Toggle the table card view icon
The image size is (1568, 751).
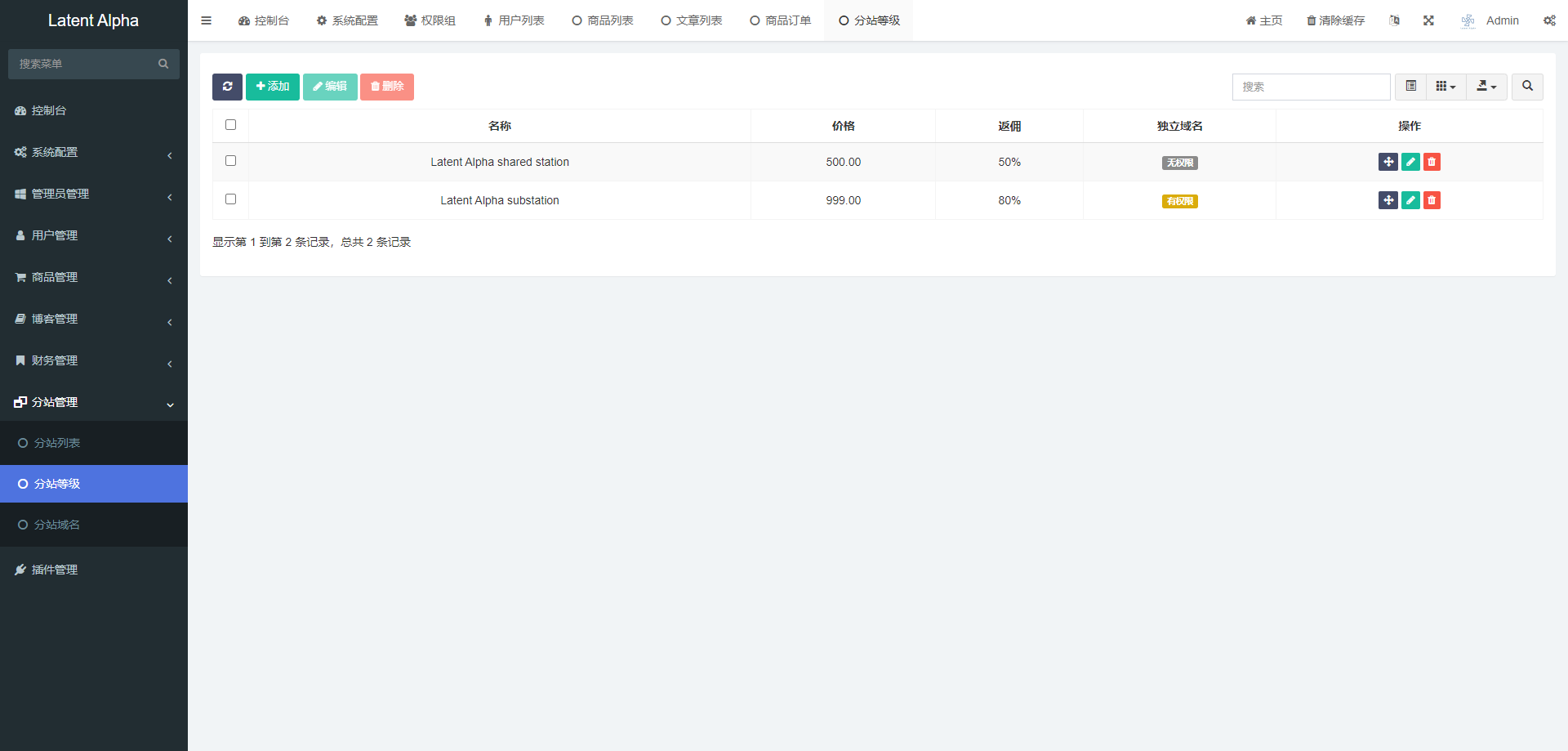pos(1410,87)
